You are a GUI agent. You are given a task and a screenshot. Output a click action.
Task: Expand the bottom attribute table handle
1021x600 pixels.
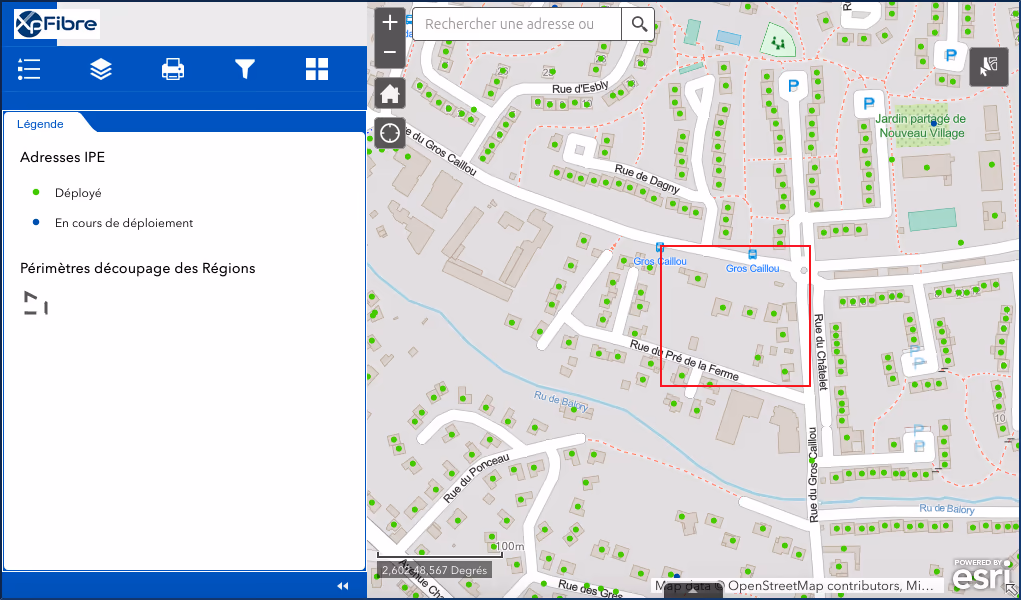693,590
